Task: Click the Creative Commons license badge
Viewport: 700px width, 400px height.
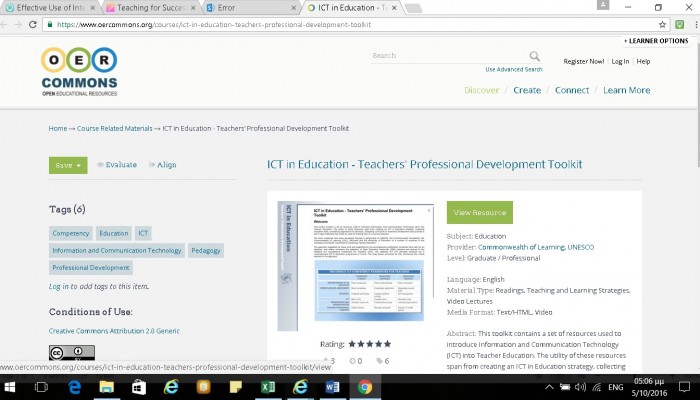Action: pos(71,352)
